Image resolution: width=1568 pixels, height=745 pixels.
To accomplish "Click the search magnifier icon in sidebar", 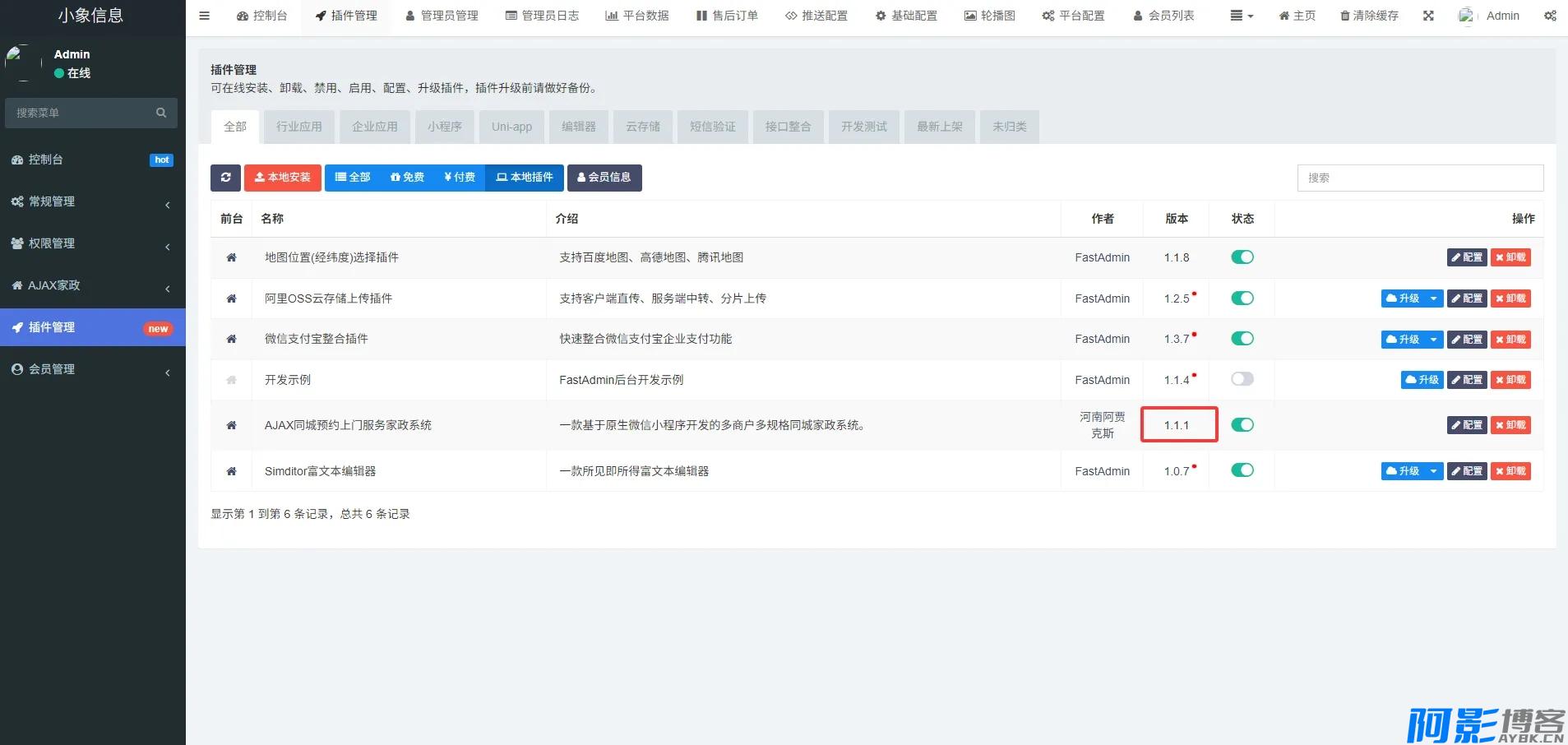I will click(161, 113).
